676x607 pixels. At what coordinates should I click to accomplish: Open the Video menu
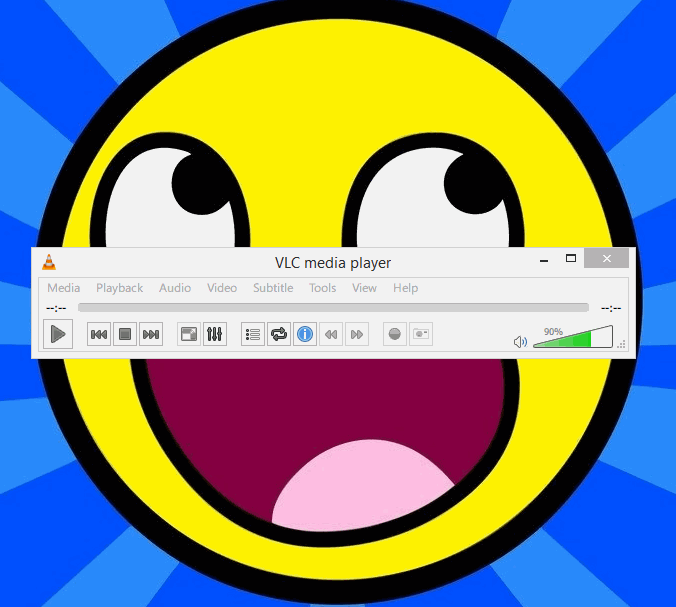click(222, 288)
